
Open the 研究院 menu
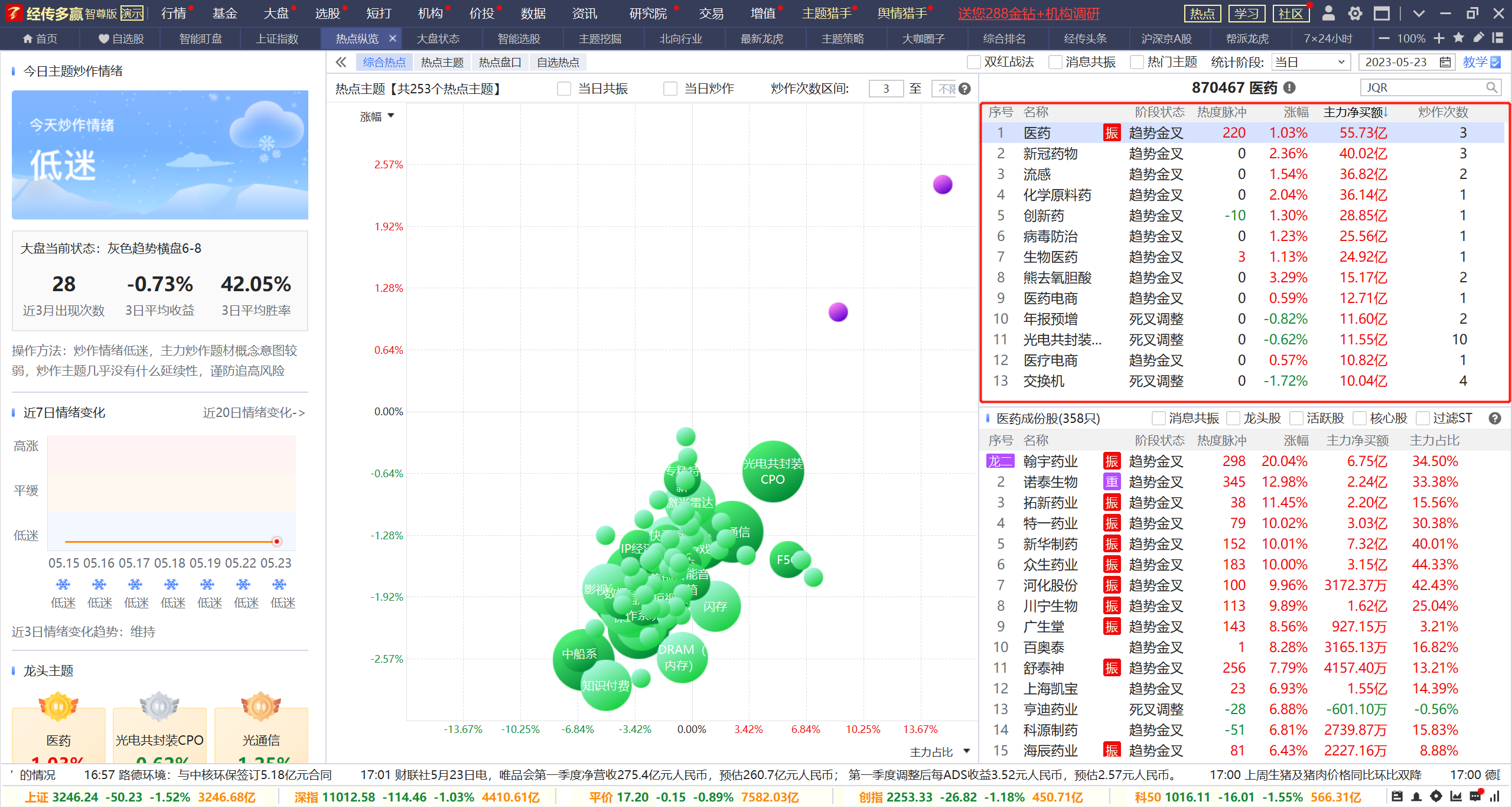click(x=648, y=13)
